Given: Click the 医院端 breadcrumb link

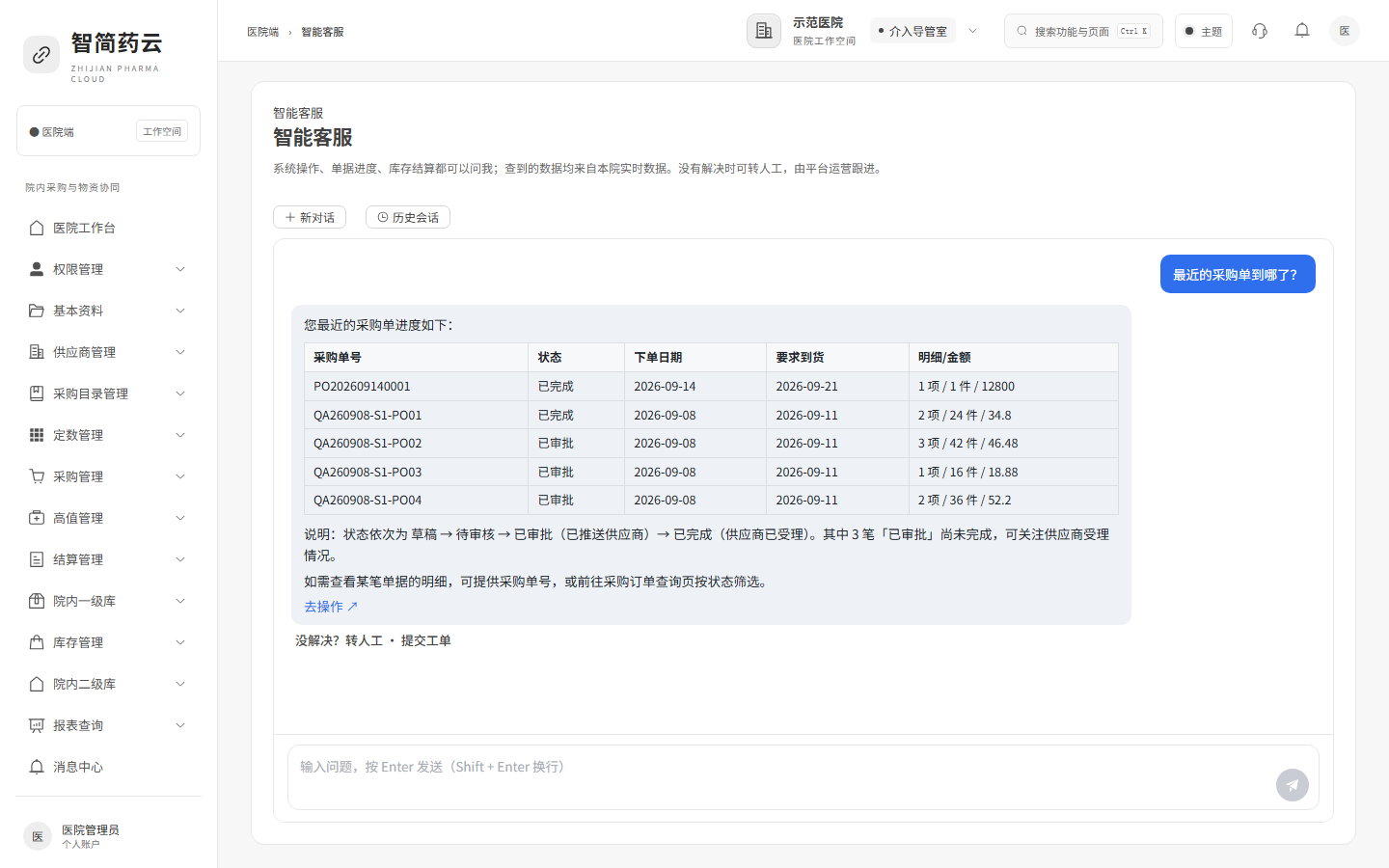Looking at the screenshot, I should click(x=262, y=32).
